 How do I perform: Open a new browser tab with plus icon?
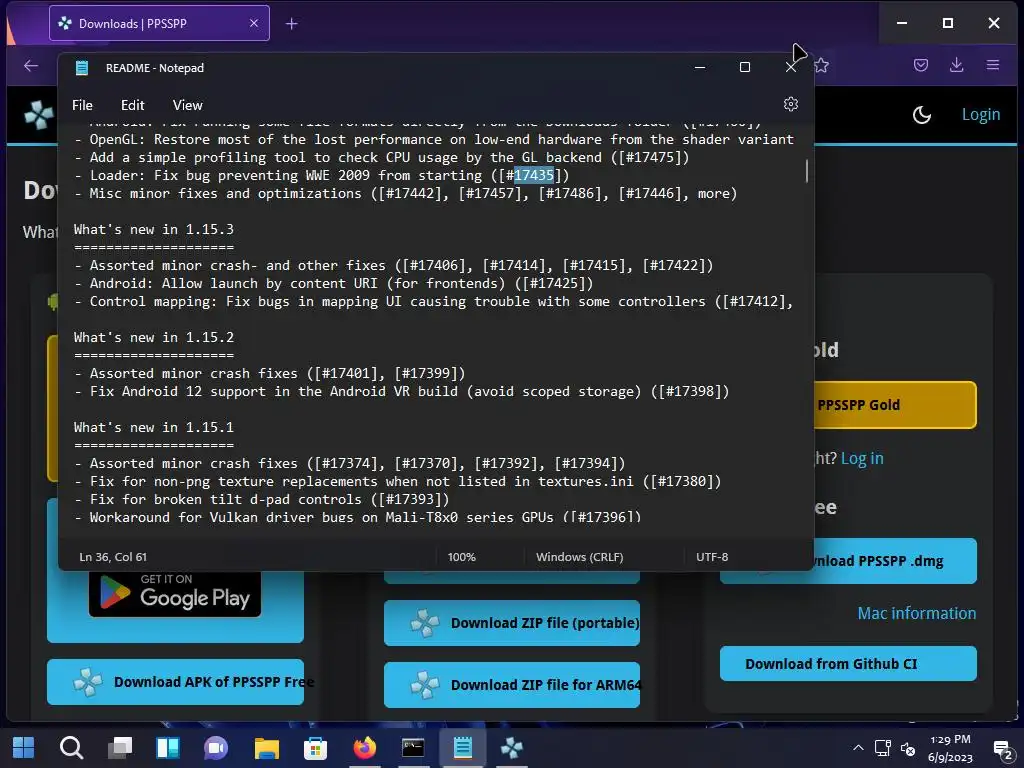291,24
